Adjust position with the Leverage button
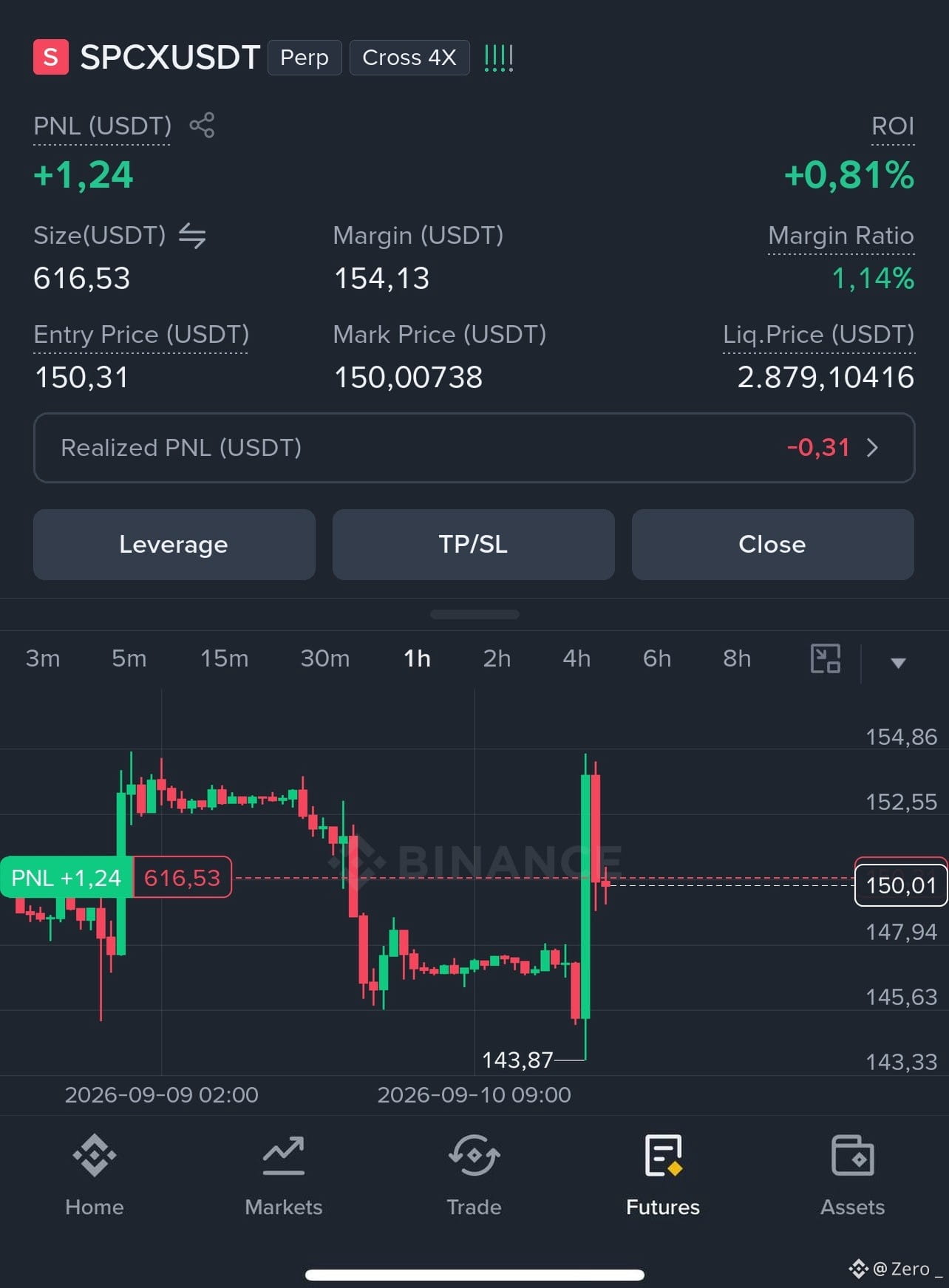 click(x=174, y=545)
